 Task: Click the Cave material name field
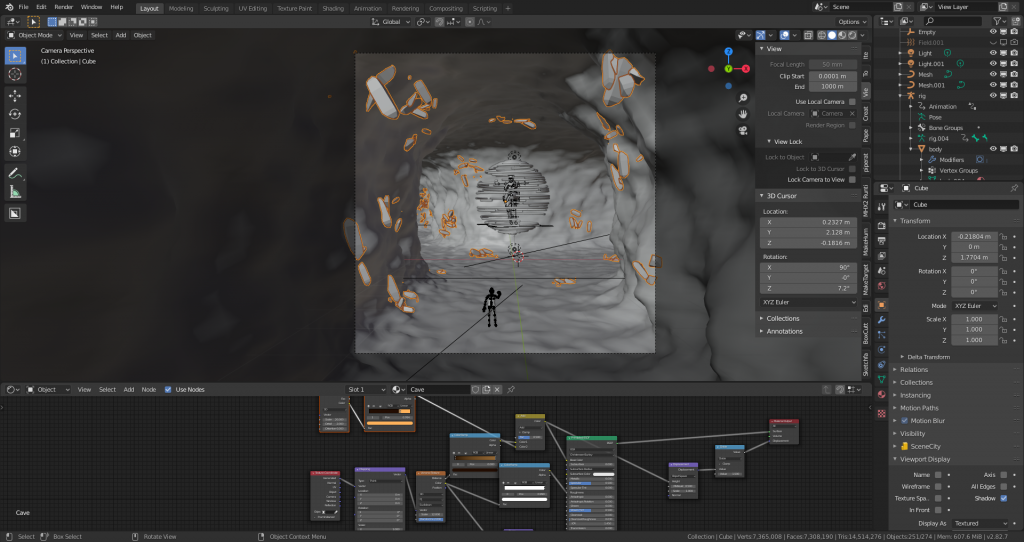point(438,390)
